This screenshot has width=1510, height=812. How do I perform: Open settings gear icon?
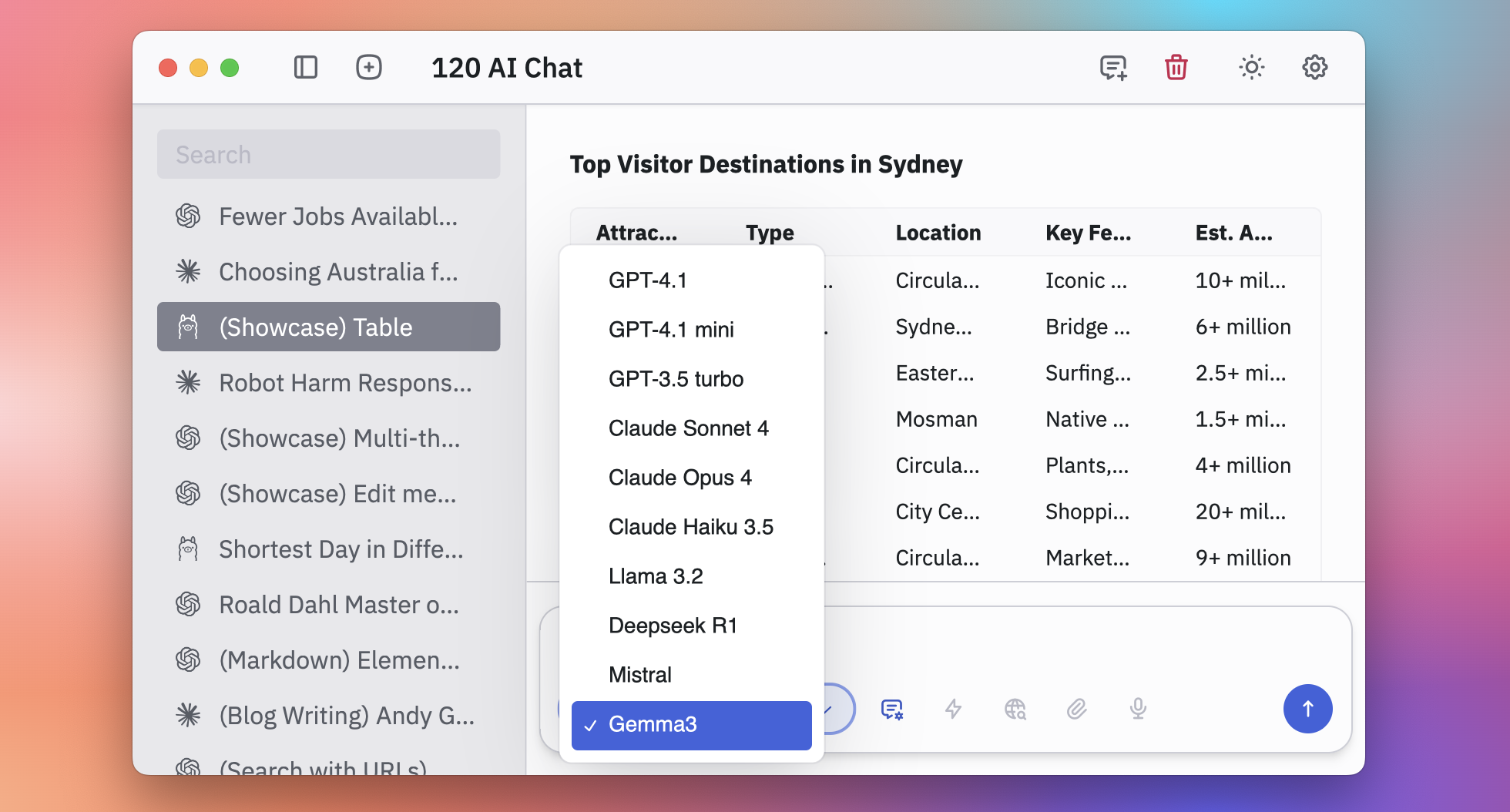pos(1314,68)
